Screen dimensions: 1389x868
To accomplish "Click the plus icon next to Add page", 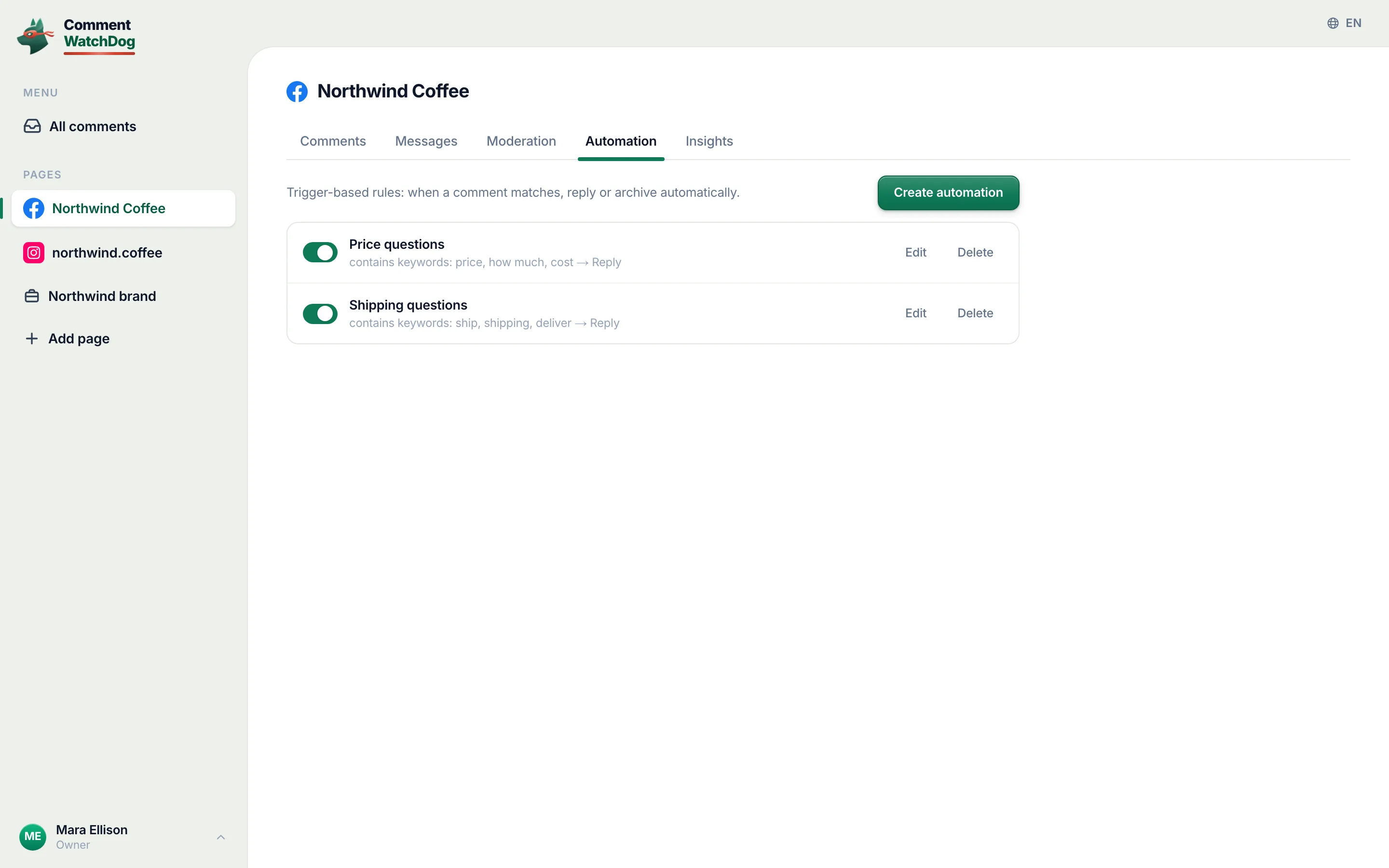I will (32, 339).
